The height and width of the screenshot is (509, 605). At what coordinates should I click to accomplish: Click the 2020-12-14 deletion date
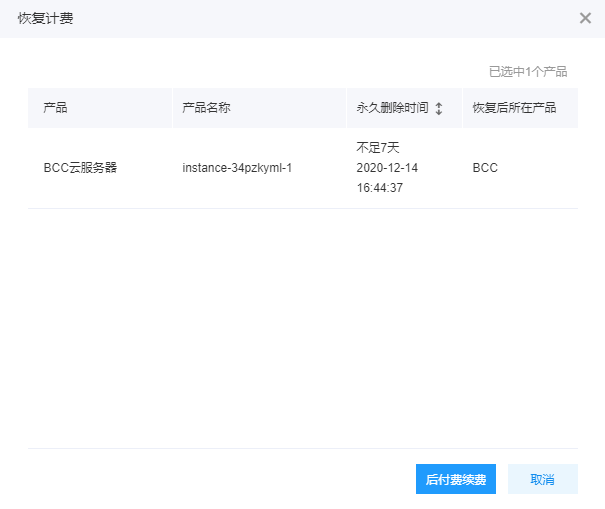click(387, 168)
